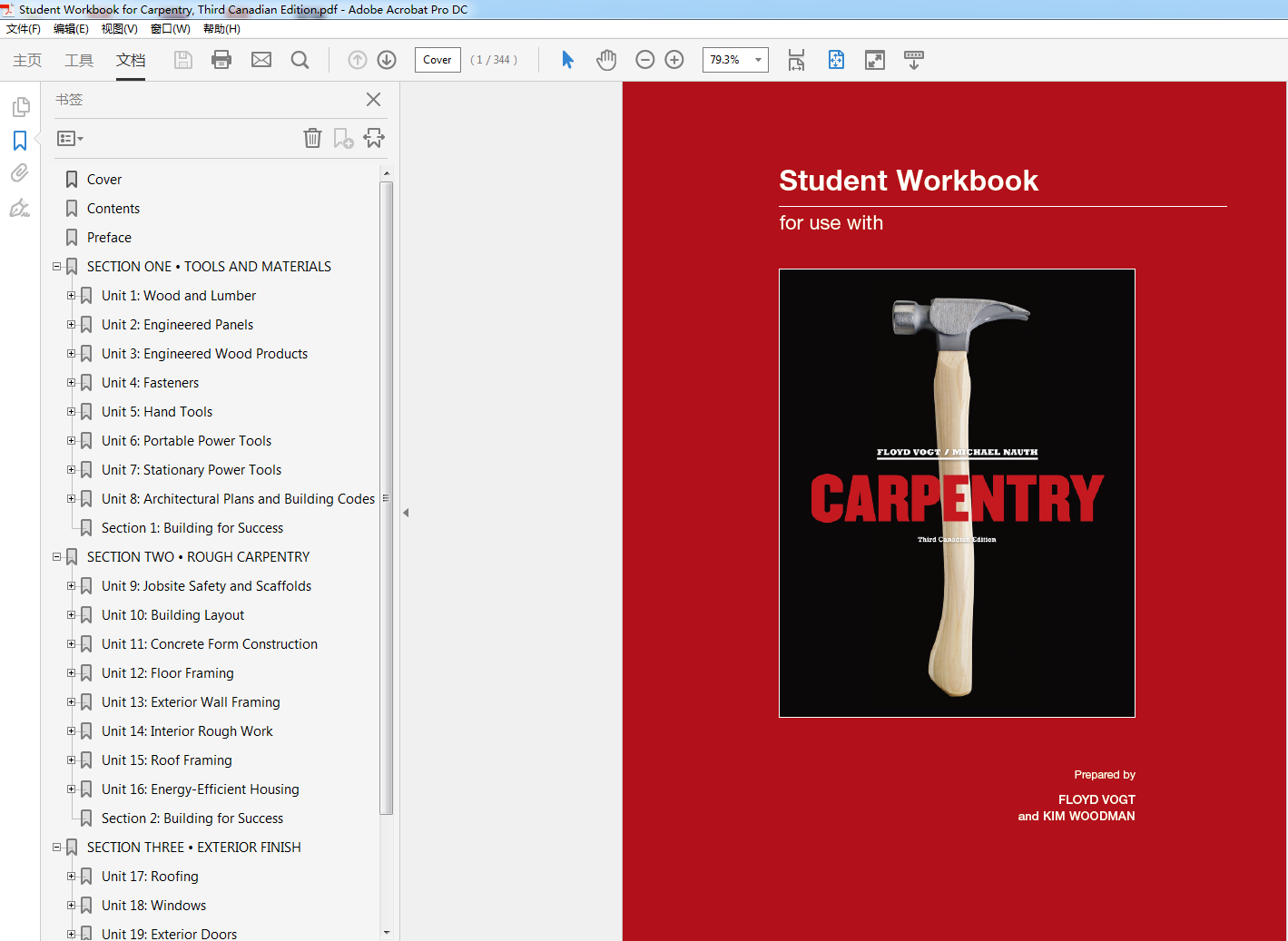
Task: Expand Unit 8 Architectural Plans node
Action: tap(72, 499)
